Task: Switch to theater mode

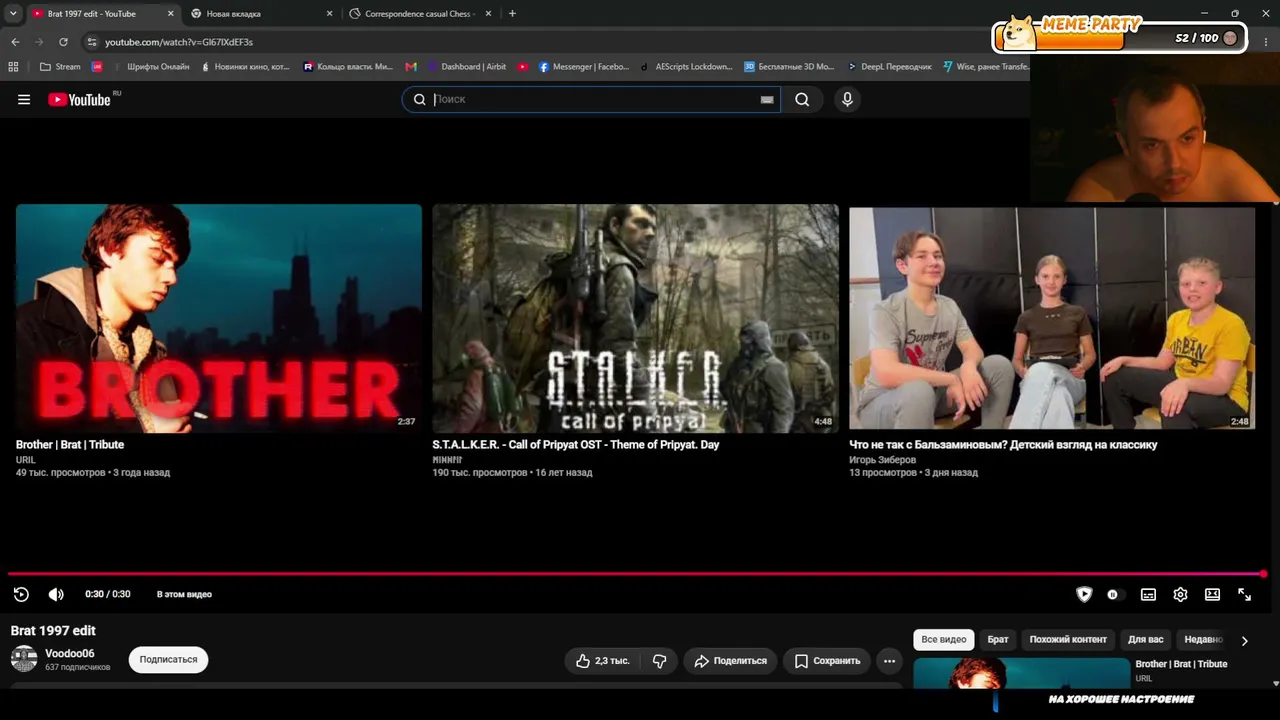Action: [1212, 594]
